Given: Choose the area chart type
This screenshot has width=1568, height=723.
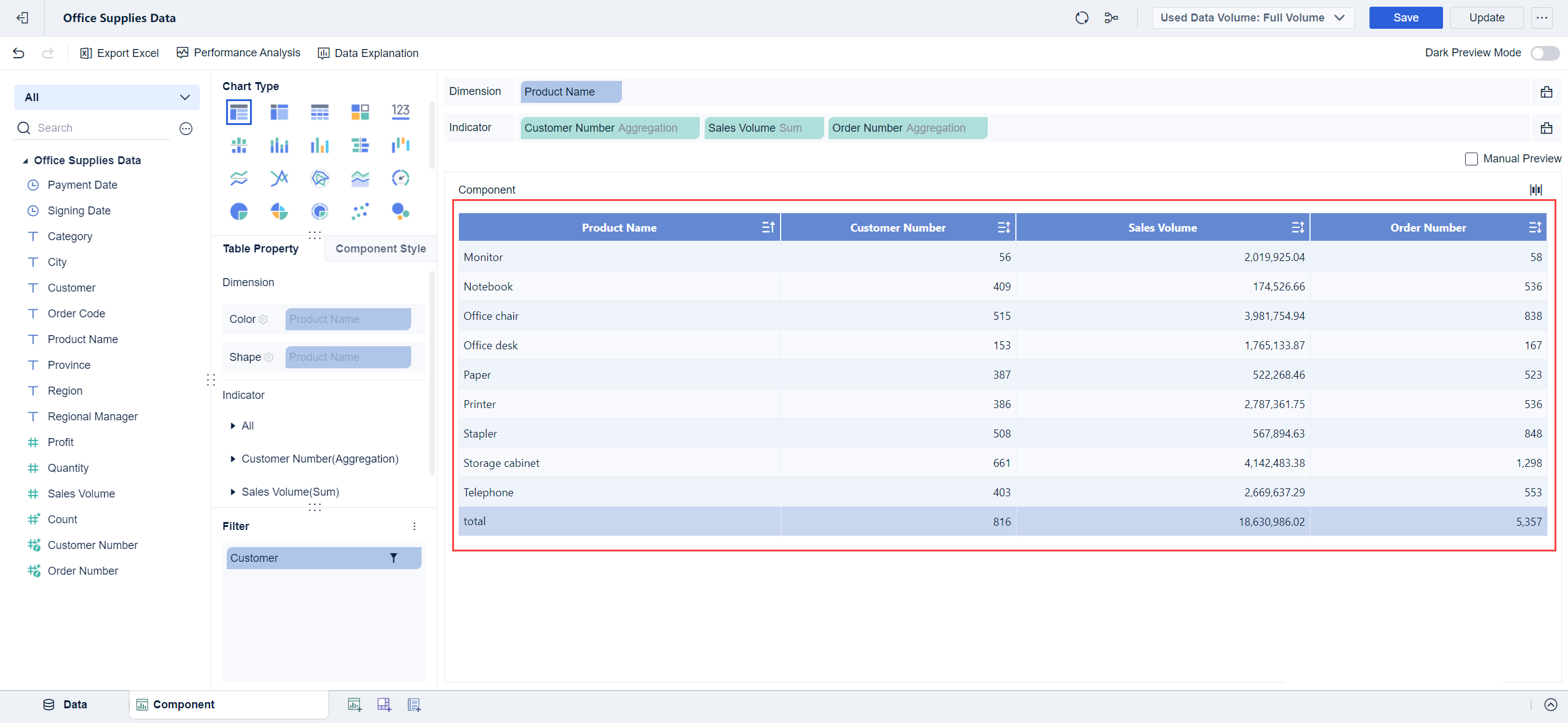Looking at the screenshot, I should pos(360,178).
